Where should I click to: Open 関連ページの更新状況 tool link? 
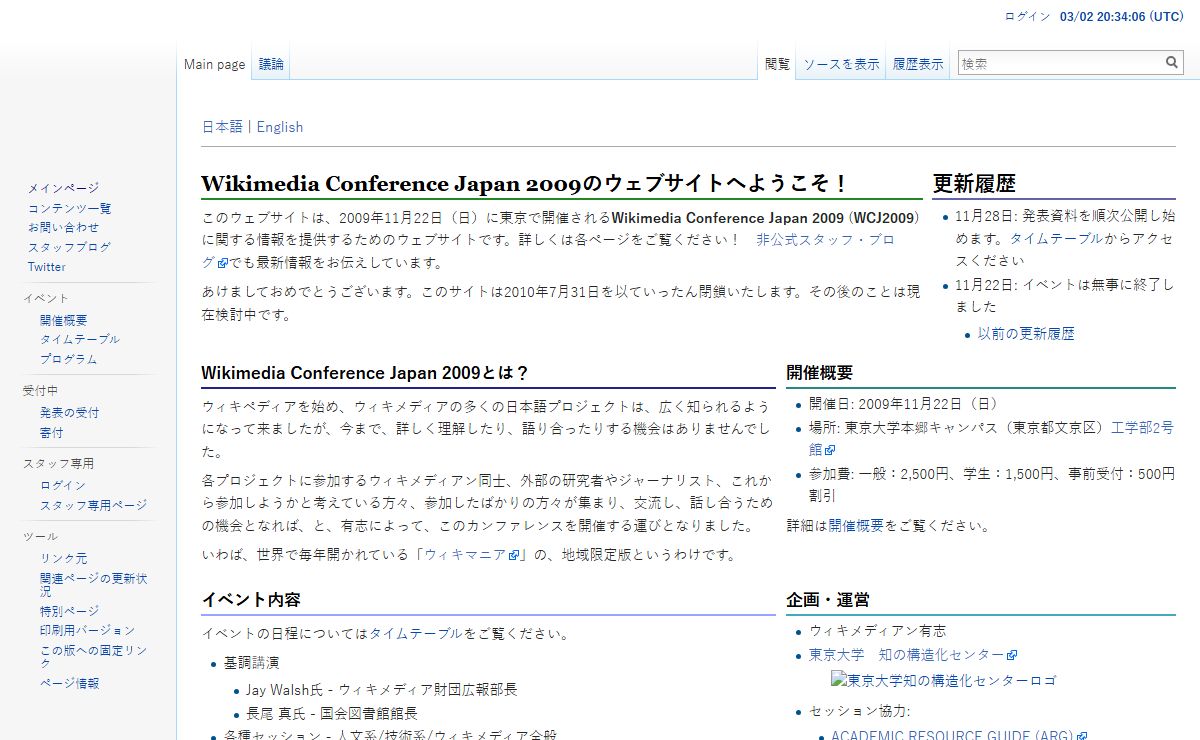pos(94,584)
